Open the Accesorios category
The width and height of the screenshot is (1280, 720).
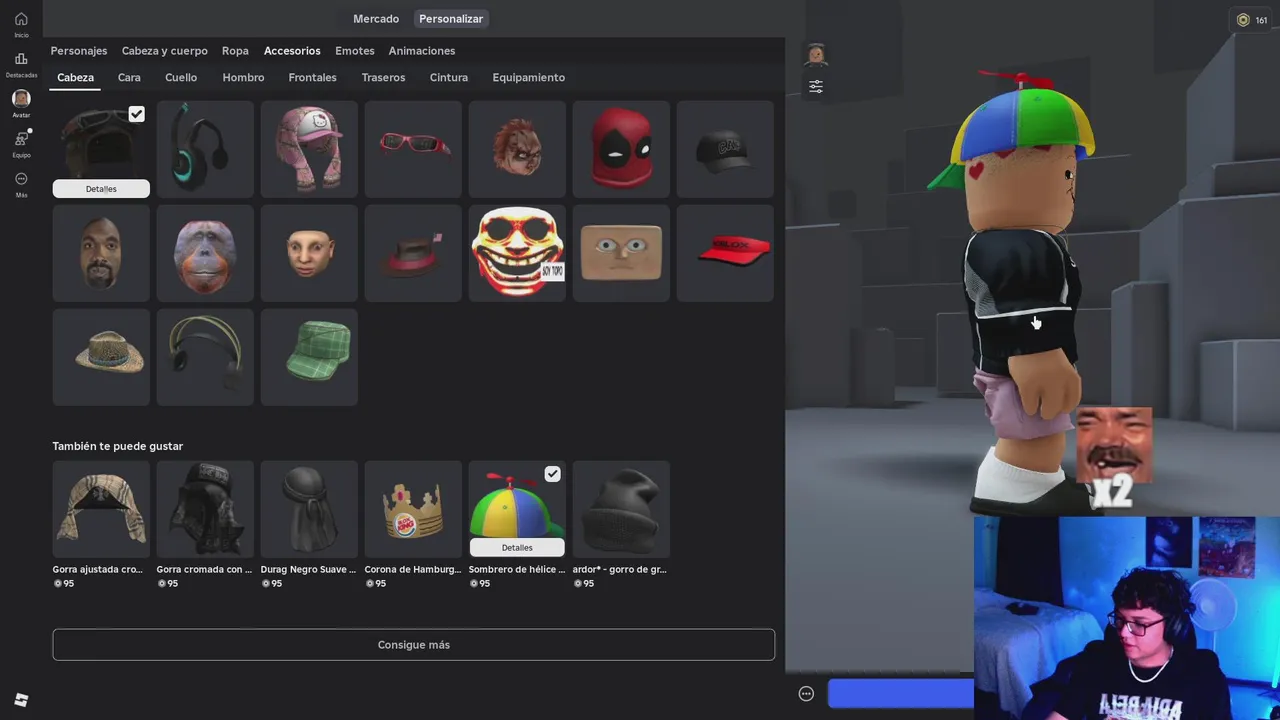pyautogui.click(x=292, y=51)
